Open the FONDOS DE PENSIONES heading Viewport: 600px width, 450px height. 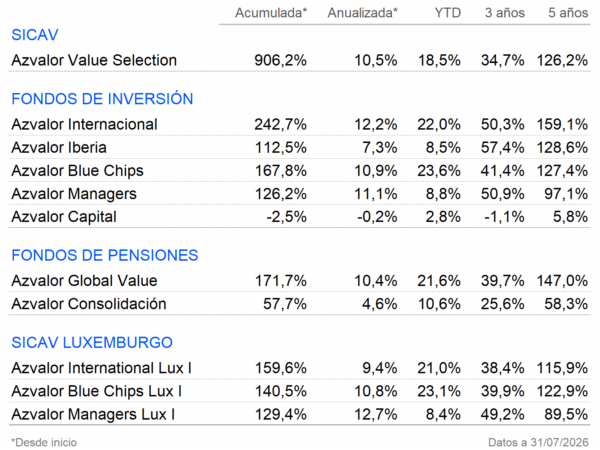pyautogui.click(x=105, y=255)
